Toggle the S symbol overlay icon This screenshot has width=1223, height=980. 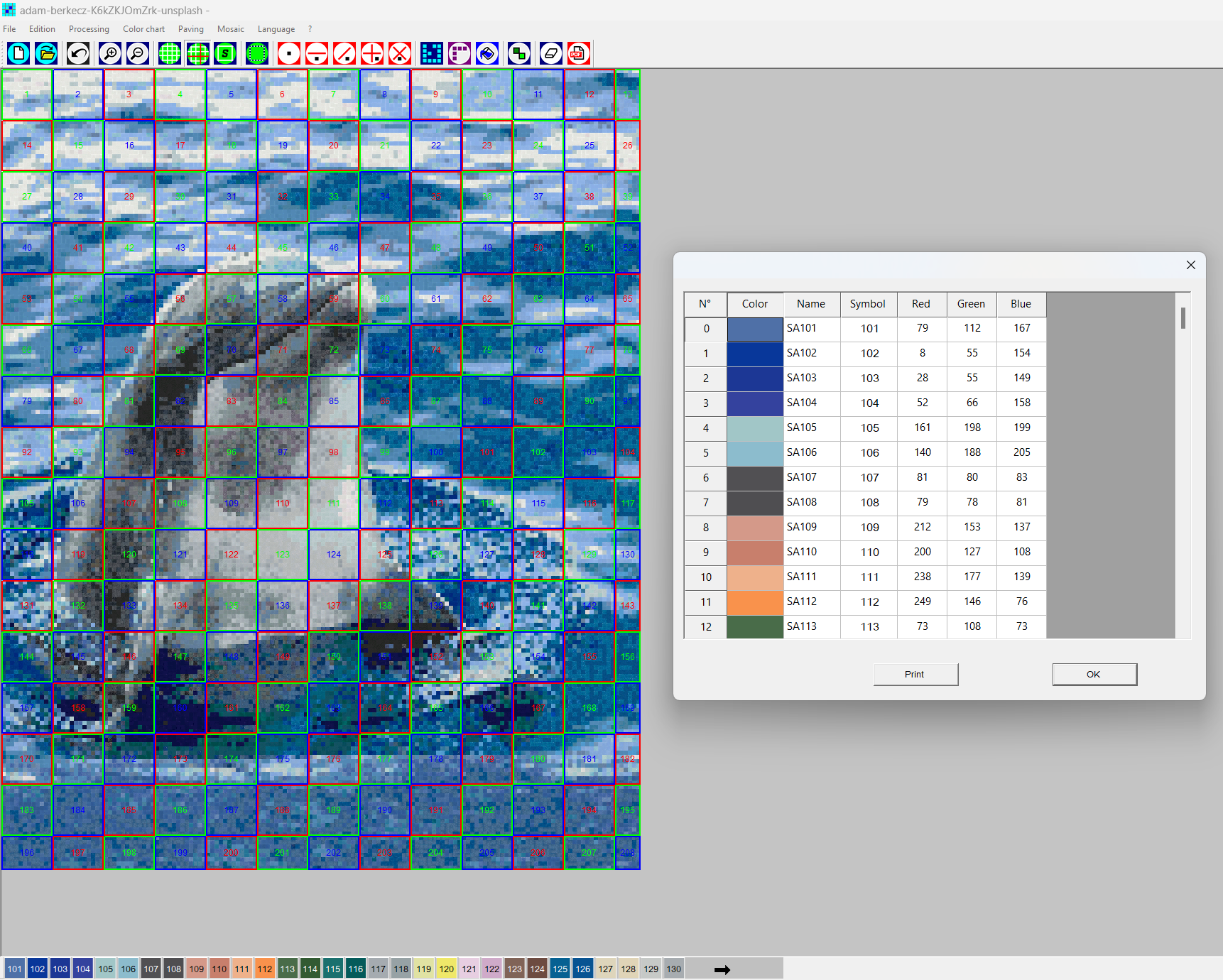(225, 53)
